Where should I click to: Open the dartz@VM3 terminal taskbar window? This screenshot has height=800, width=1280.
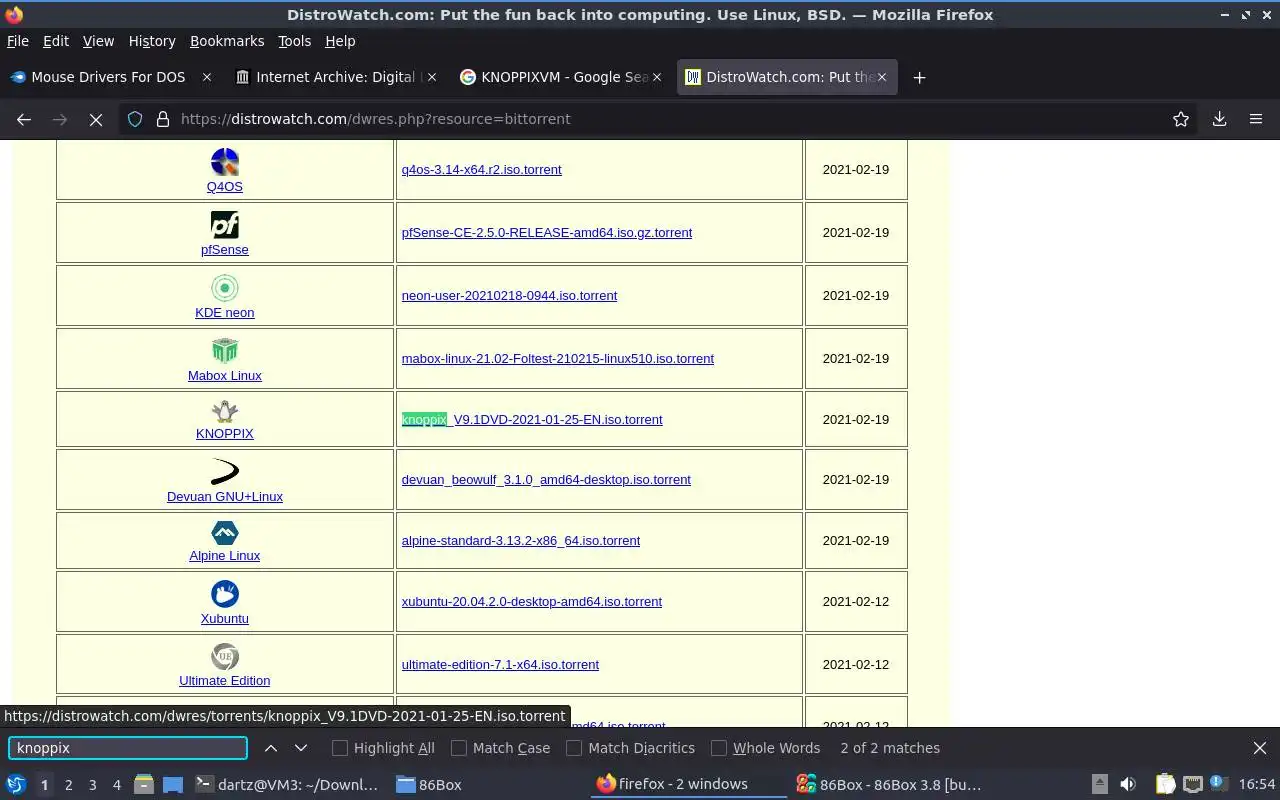click(287, 785)
